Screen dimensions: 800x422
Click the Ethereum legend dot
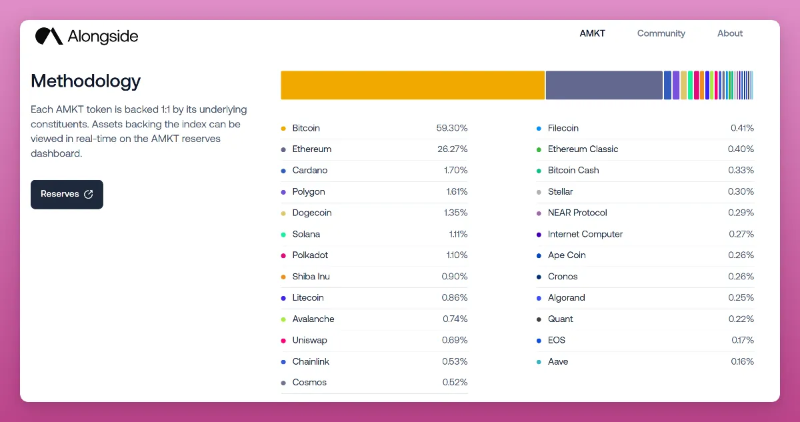coord(283,149)
